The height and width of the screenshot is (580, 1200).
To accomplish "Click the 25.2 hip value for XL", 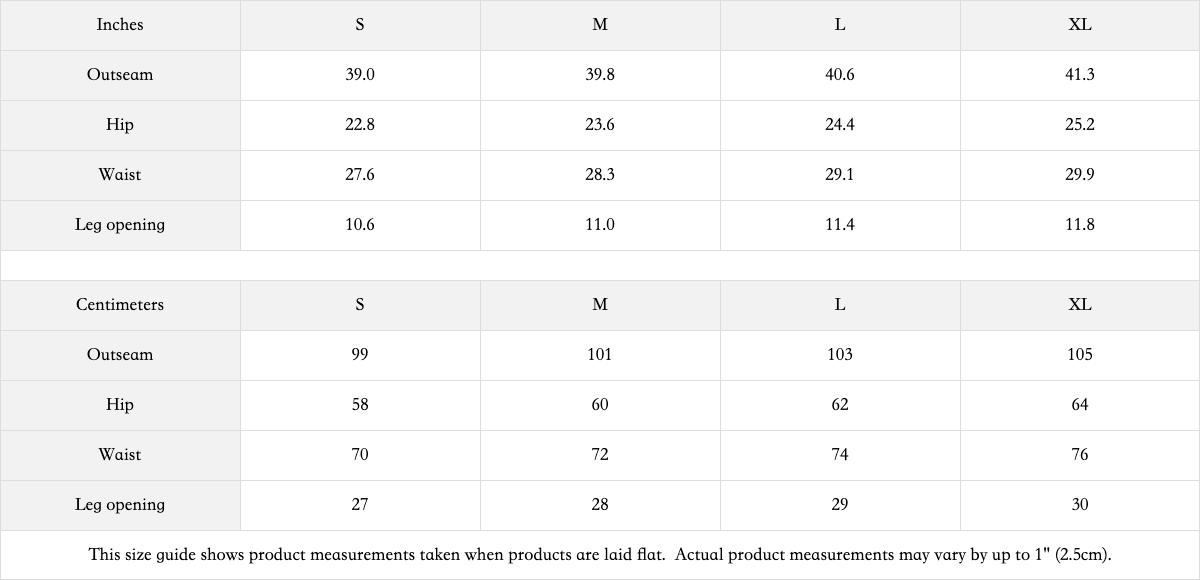I will (1080, 125).
